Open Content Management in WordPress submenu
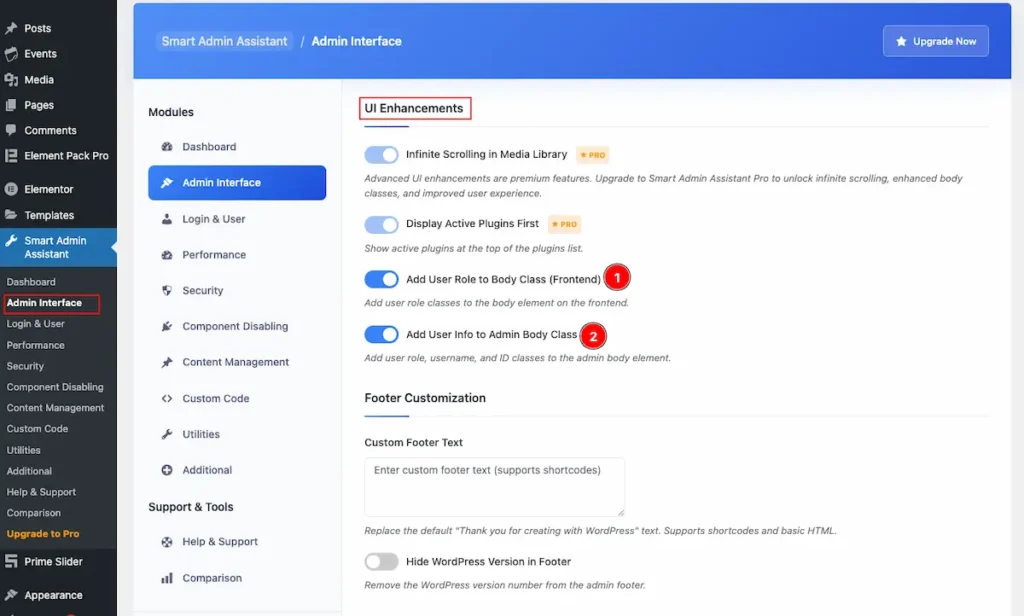Image resolution: width=1024 pixels, height=616 pixels. 56,408
